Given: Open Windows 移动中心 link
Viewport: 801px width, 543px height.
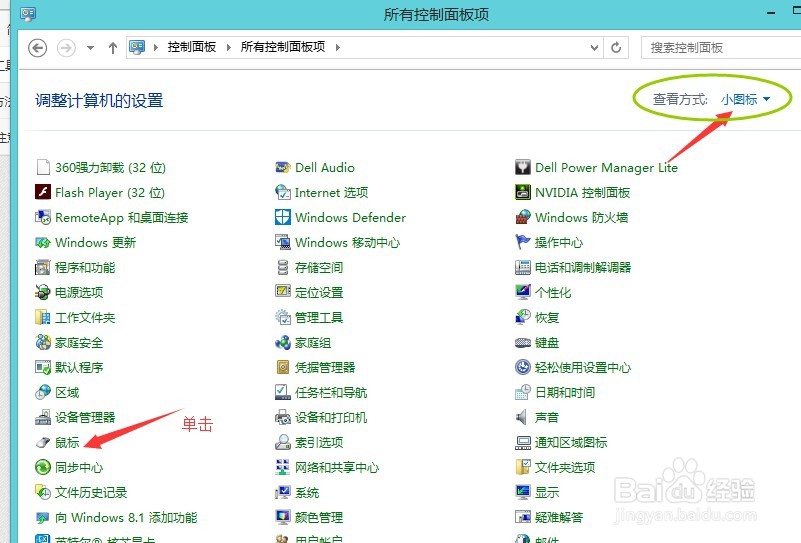Looking at the screenshot, I should click(347, 243).
